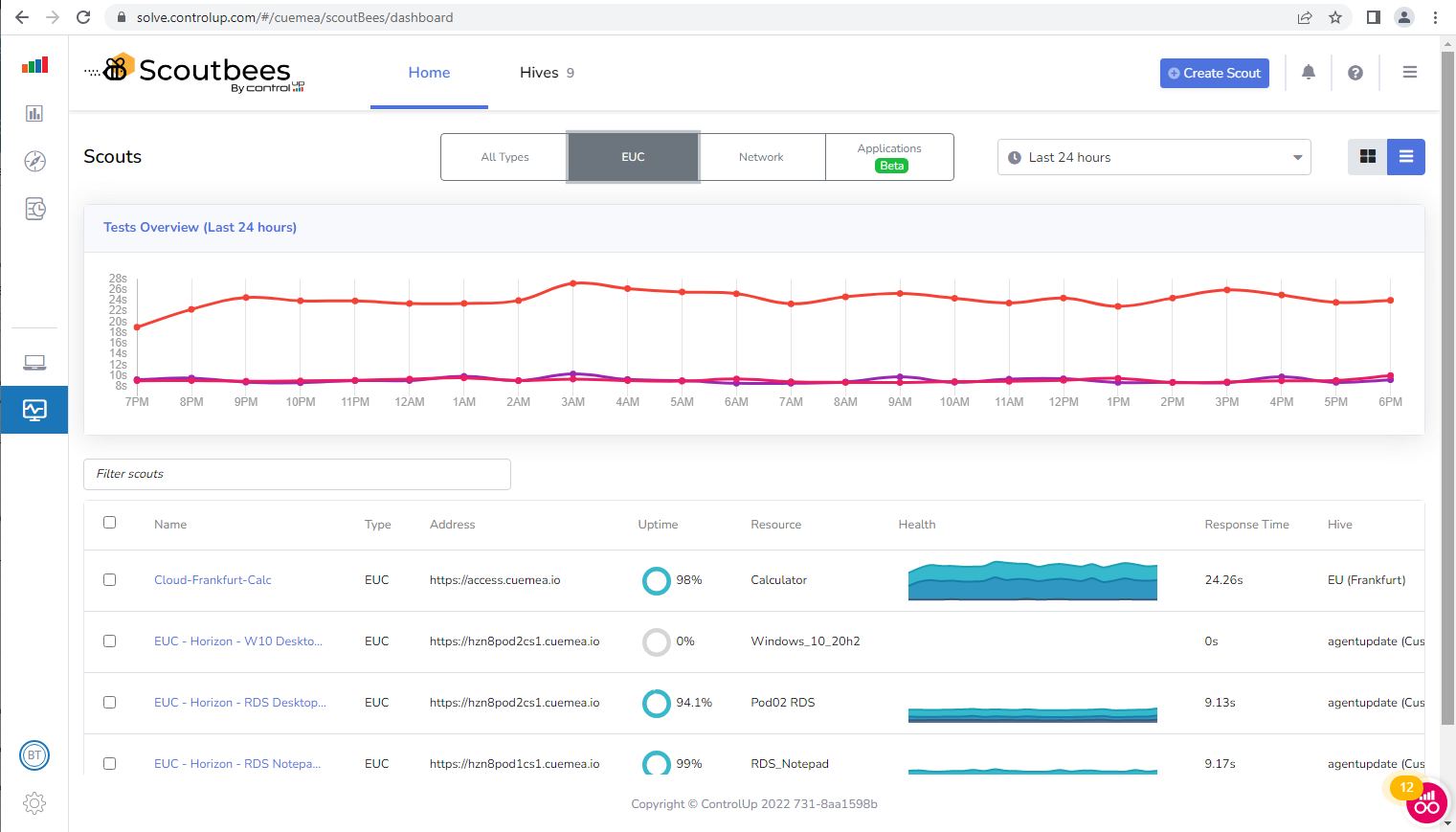Select the laptop icon in the sidebar
The width and height of the screenshot is (1456, 832).
[34, 362]
